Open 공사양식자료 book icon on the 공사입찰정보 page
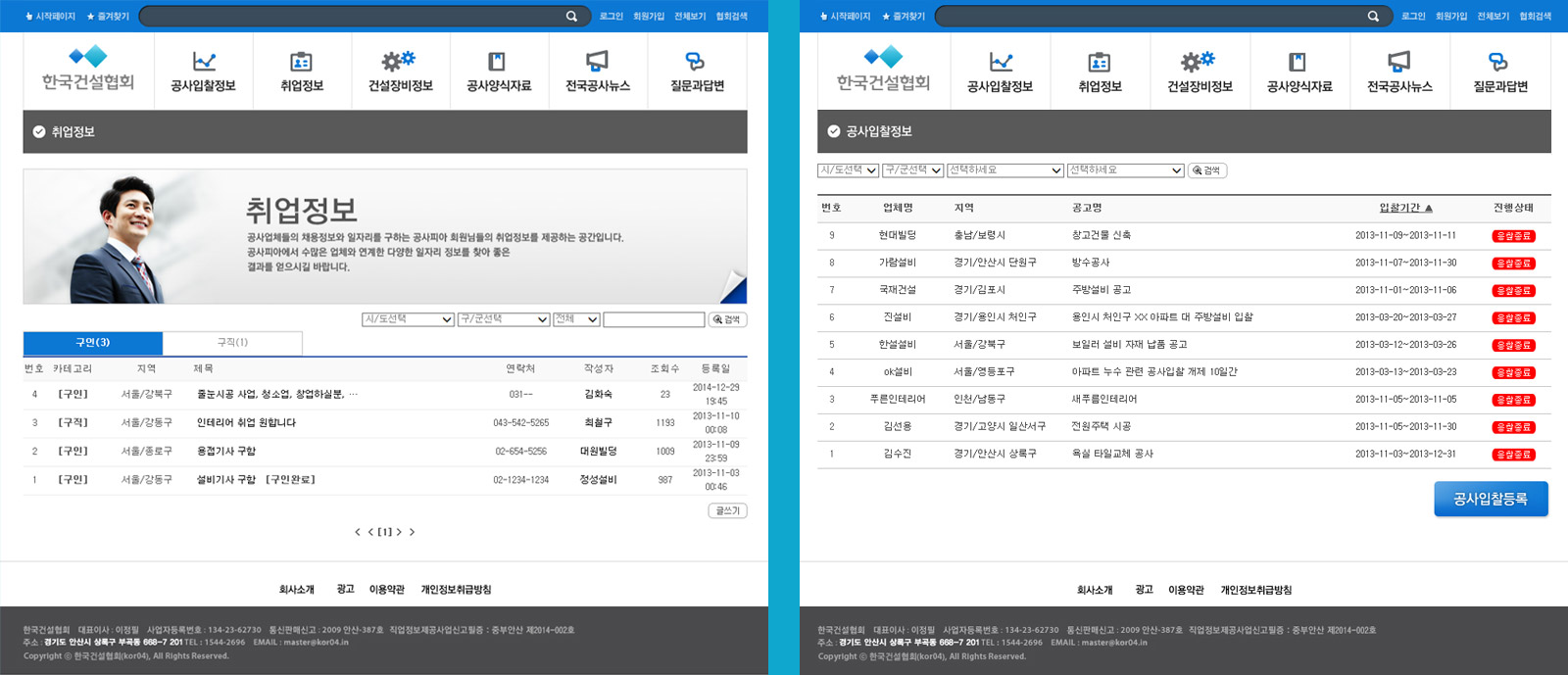1568x675 pixels. coord(1298,62)
